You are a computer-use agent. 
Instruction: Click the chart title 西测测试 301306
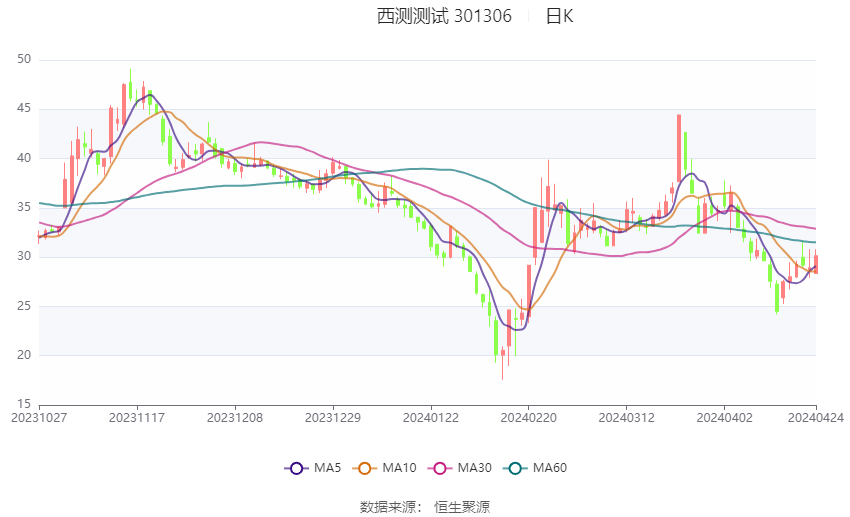[444, 16]
